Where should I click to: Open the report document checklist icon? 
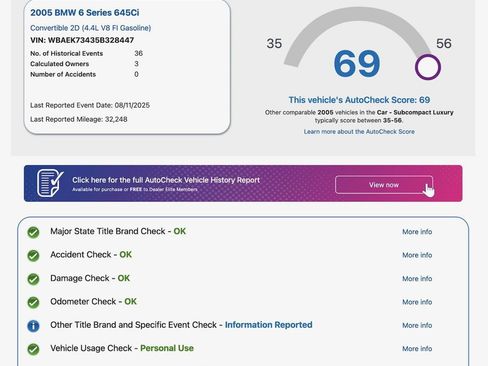pyautogui.click(x=50, y=183)
